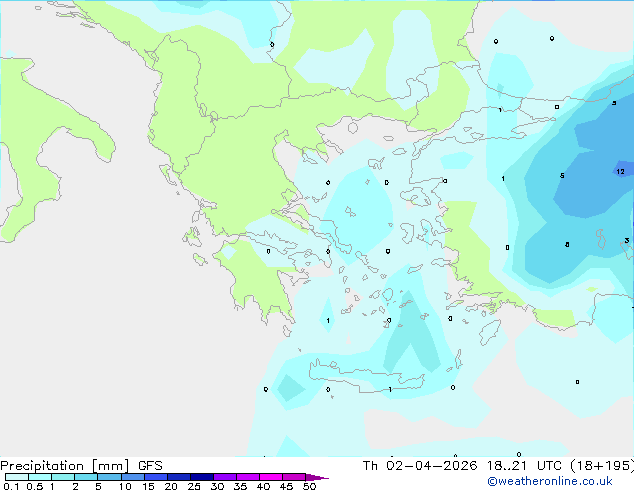
Task: Click the '18..21 UTC' time range text
Action: (x=524, y=466)
